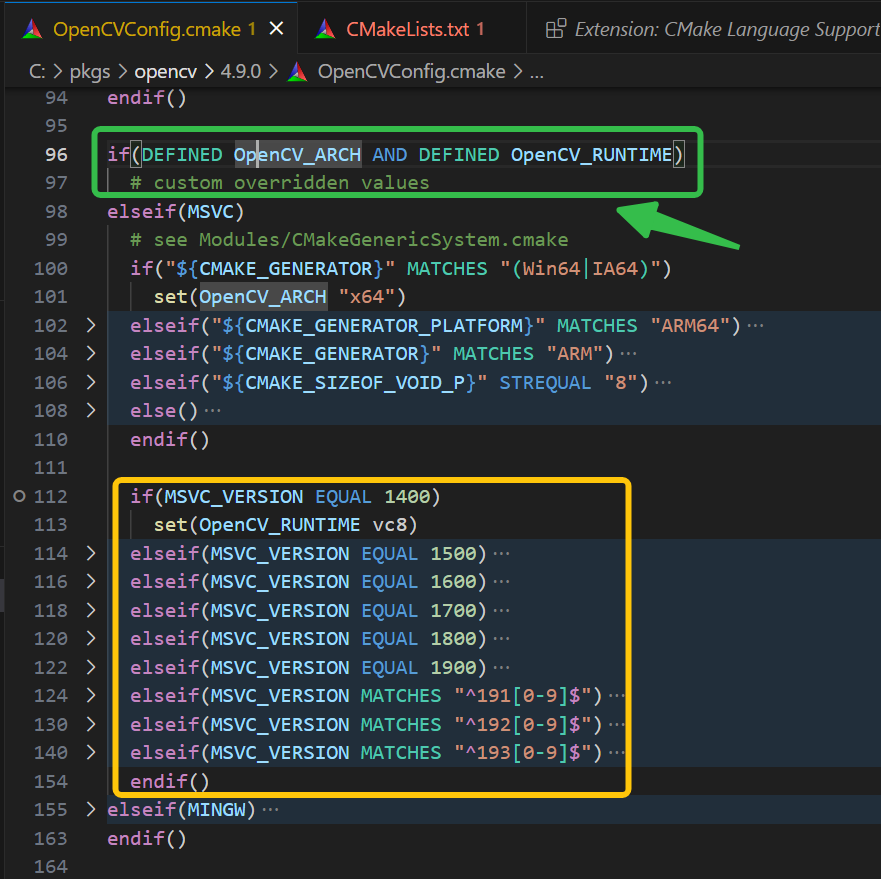Open the Extension: CMake Language Support tab
The height and width of the screenshot is (879, 881).
click(720, 28)
